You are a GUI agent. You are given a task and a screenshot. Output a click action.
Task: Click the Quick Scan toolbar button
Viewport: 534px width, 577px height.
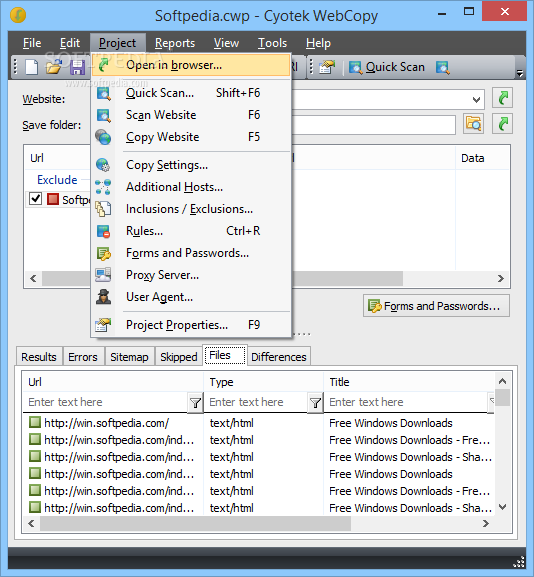coord(387,67)
